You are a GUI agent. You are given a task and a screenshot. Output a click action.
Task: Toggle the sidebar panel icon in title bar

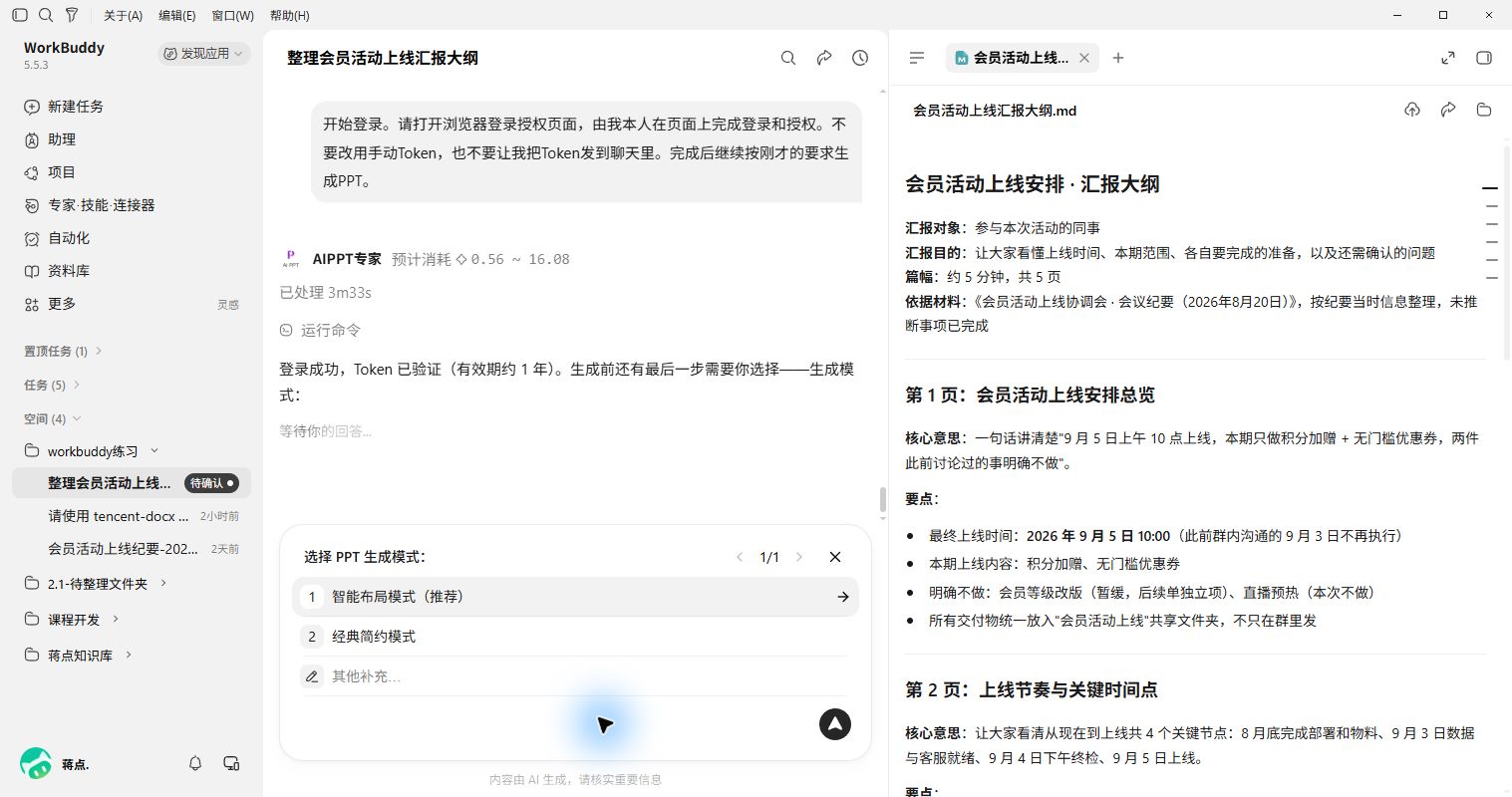pos(20,15)
